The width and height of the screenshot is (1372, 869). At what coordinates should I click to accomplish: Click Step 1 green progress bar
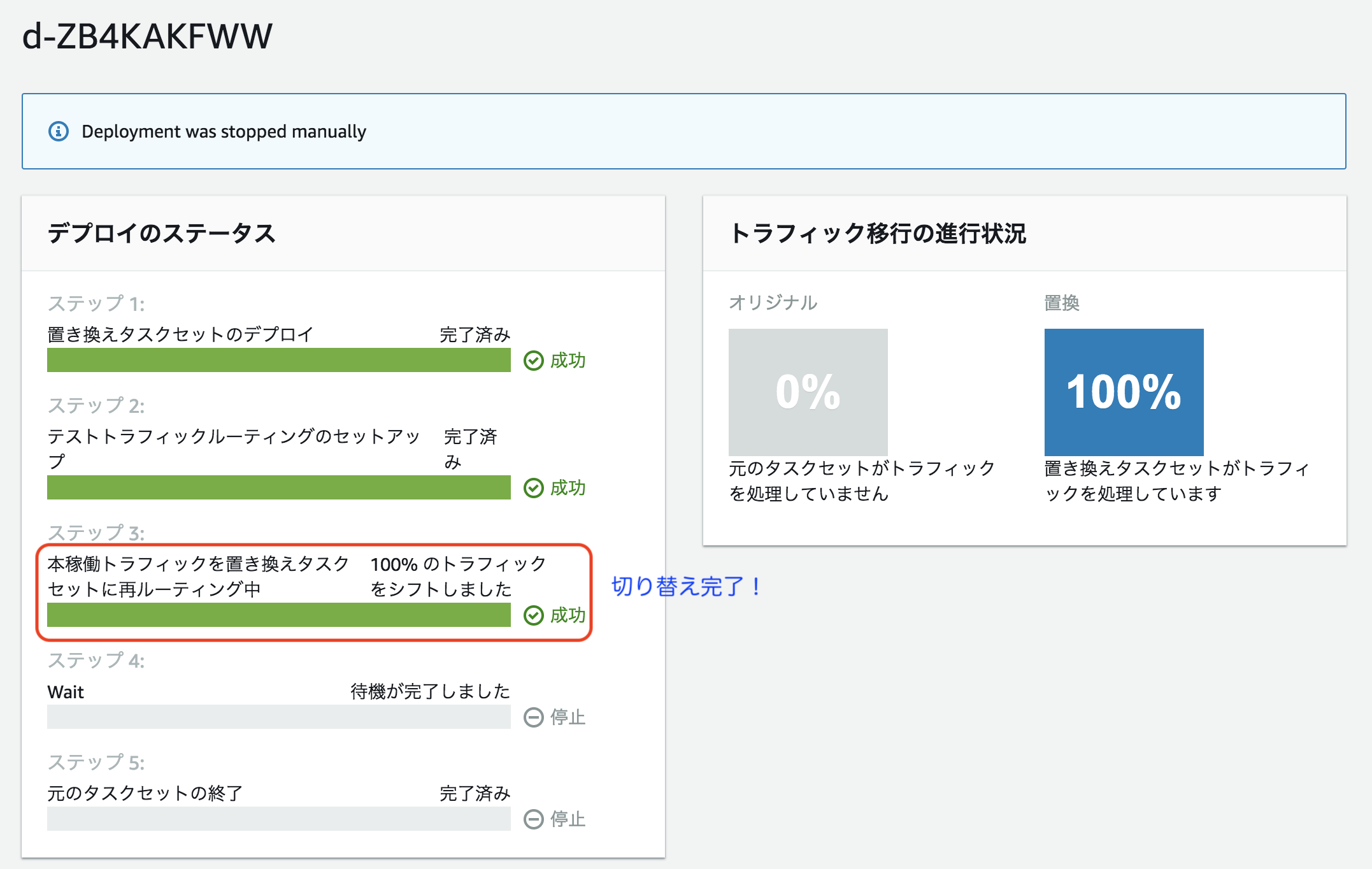tap(278, 360)
